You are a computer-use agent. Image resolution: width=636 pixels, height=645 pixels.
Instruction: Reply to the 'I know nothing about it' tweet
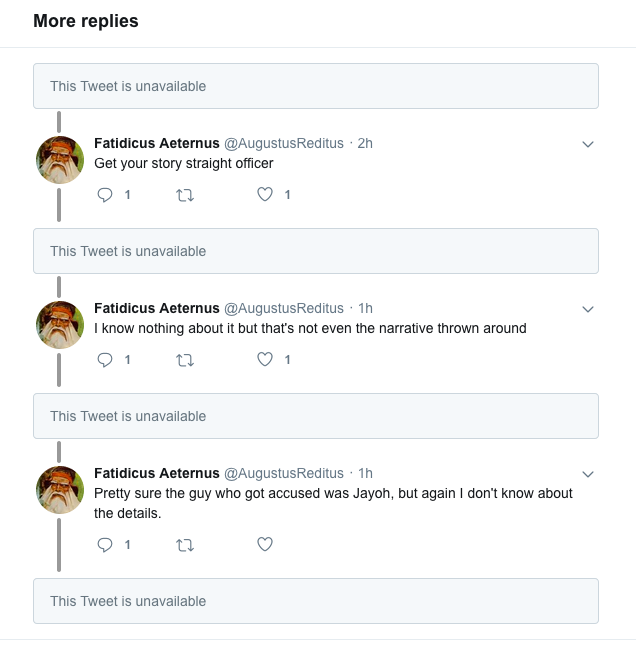click(x=105, y=360)
